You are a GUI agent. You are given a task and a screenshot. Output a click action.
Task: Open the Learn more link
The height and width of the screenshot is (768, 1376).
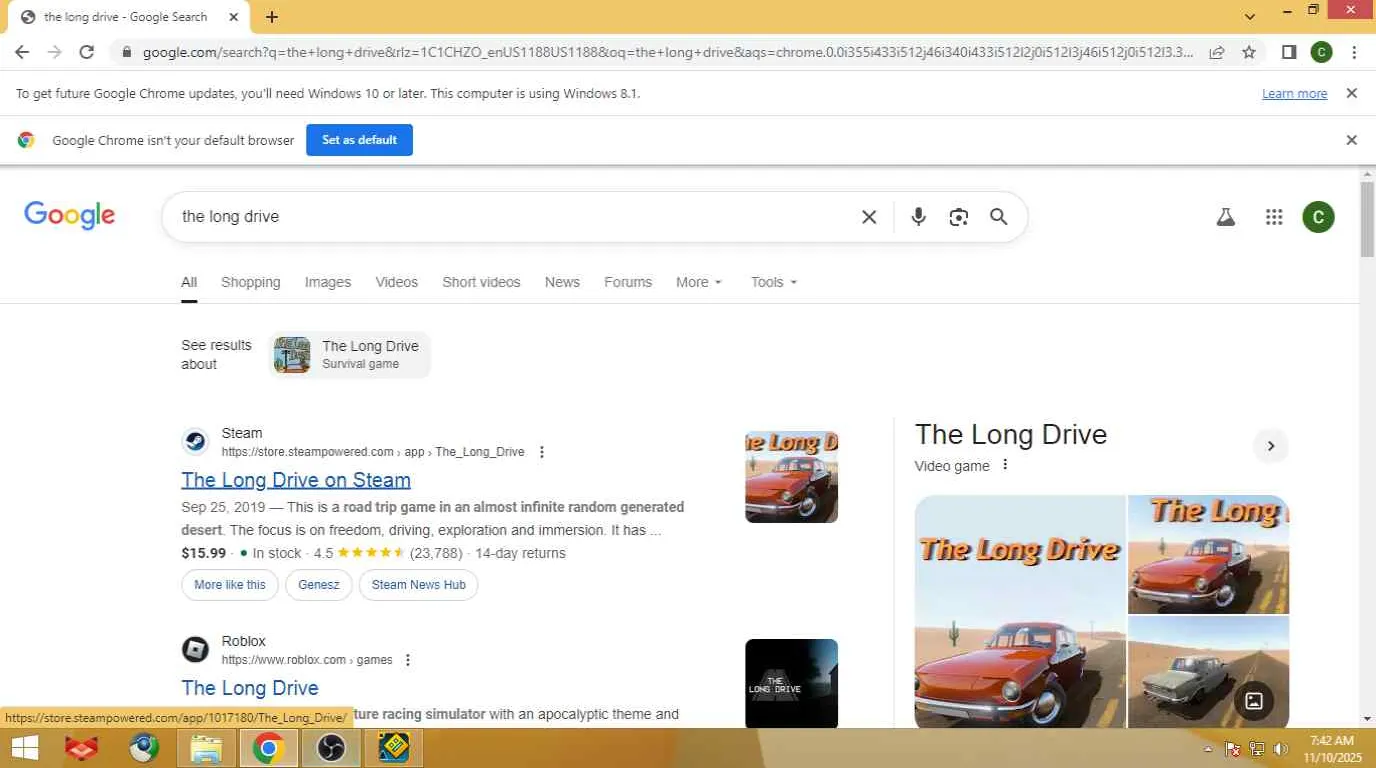[x=1294, y=94]
